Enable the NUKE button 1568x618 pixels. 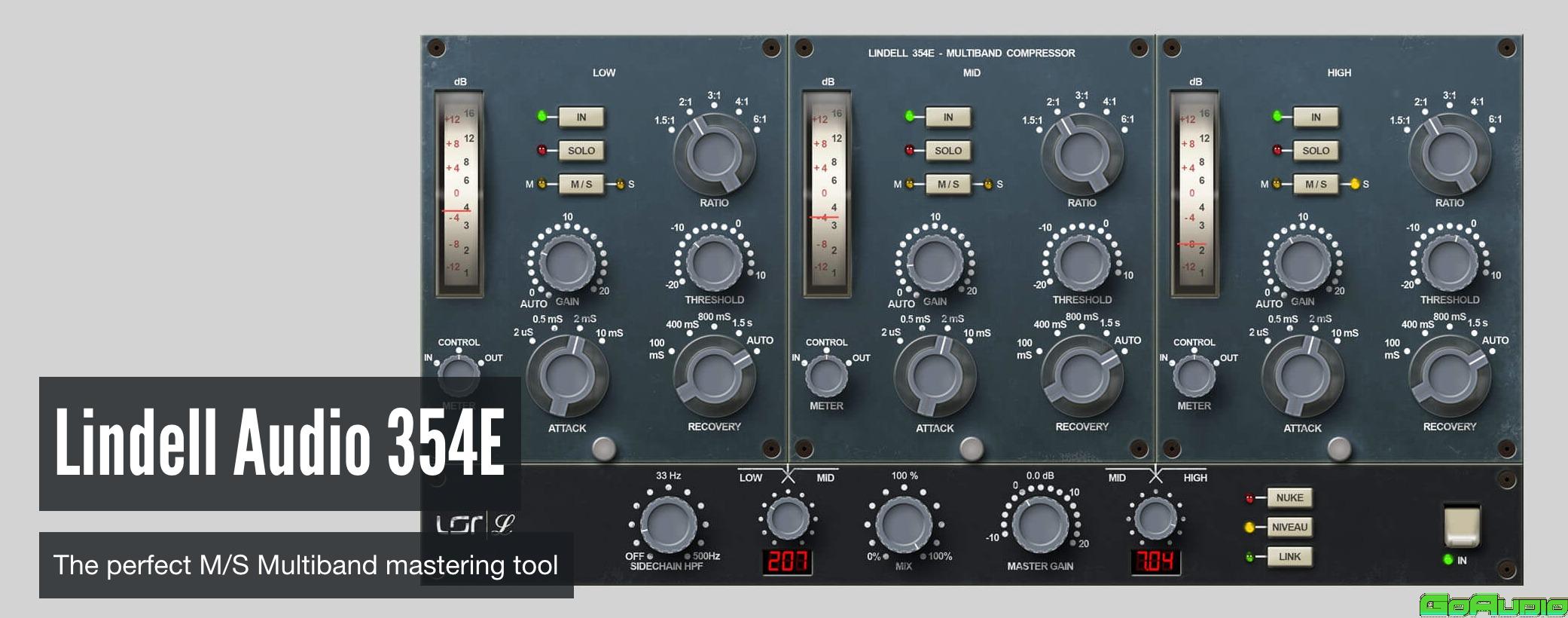[x=1289, y=497]
